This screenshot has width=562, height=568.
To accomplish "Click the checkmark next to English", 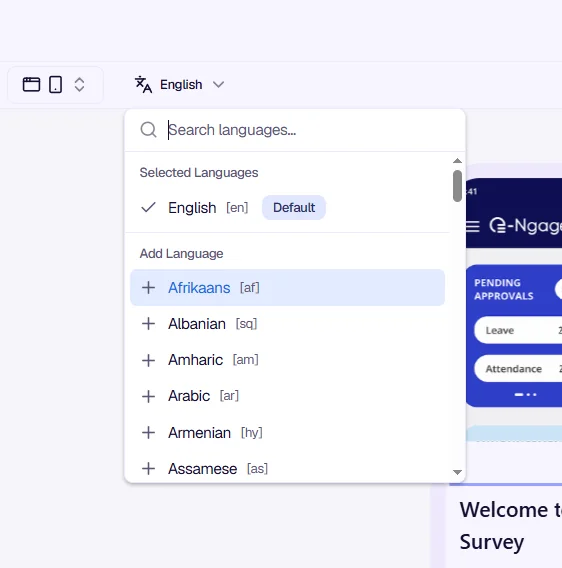I will click(x=148, y=208).
